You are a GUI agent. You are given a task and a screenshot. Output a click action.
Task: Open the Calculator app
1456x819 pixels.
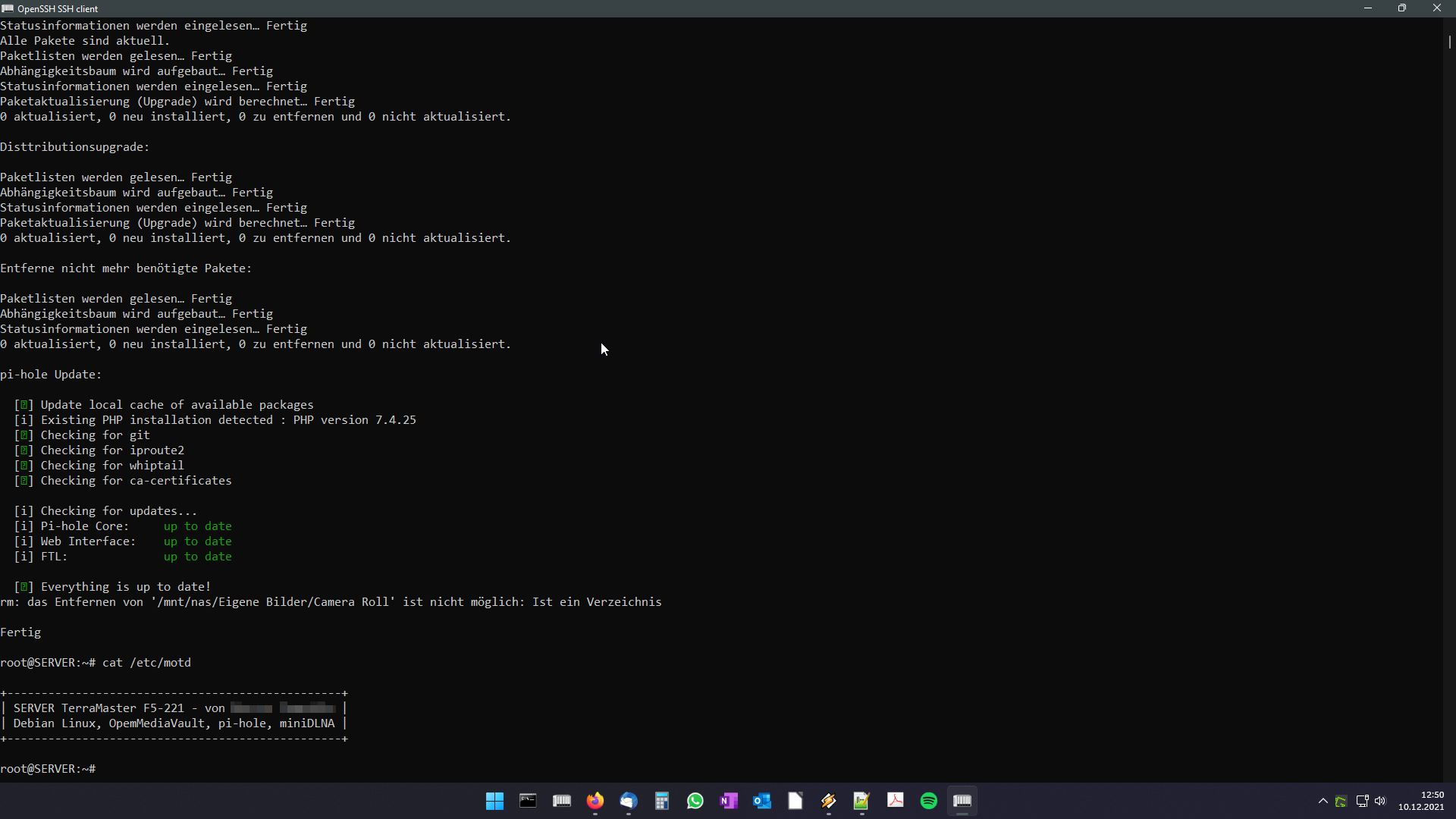pos(662,801)
